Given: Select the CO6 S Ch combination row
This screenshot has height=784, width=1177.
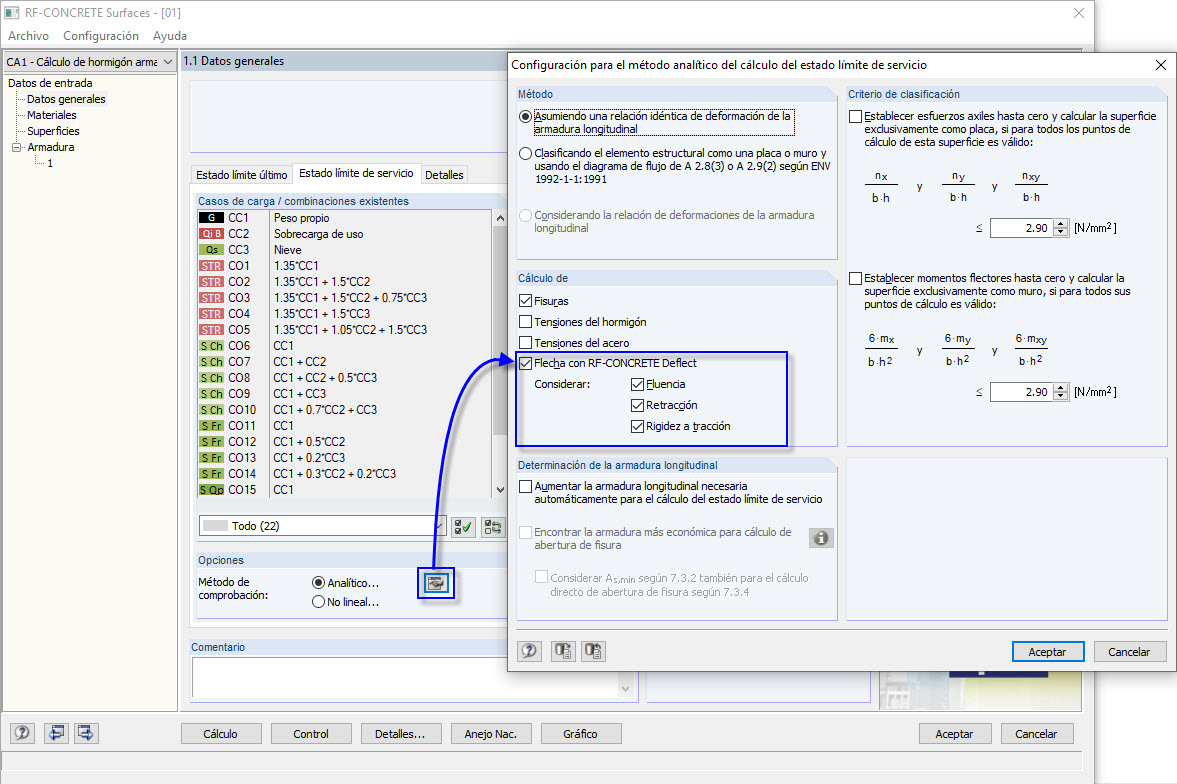Looking at the screenshot, I should (345, 345).
